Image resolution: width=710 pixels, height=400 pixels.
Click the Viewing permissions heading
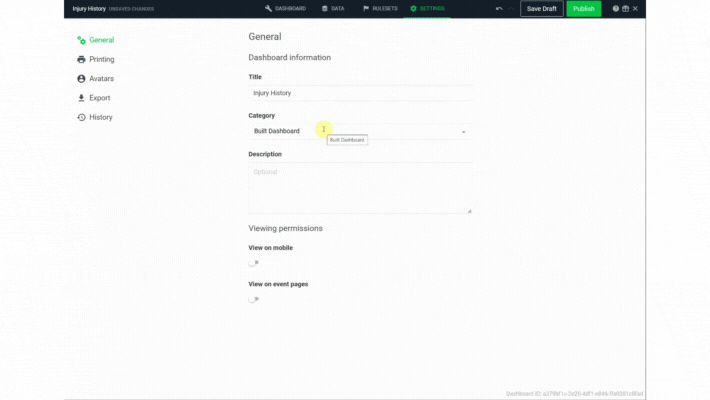285,228
